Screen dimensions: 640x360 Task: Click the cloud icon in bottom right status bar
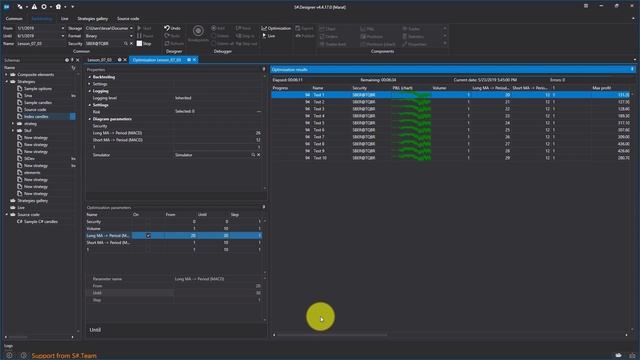click(x=618, y=356)
